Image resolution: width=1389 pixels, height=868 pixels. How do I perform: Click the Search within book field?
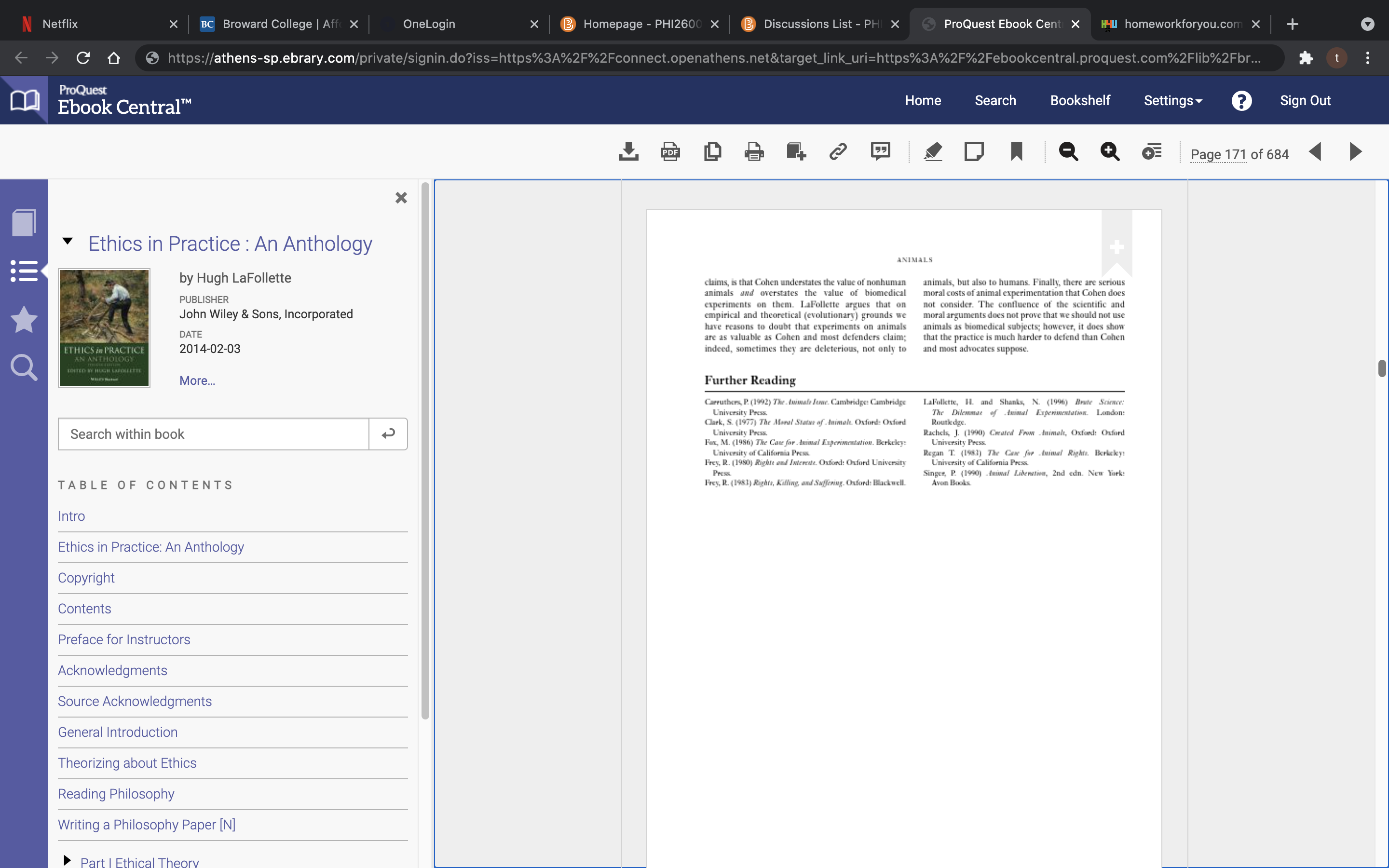pyautogui.click(x=213, y=434)
